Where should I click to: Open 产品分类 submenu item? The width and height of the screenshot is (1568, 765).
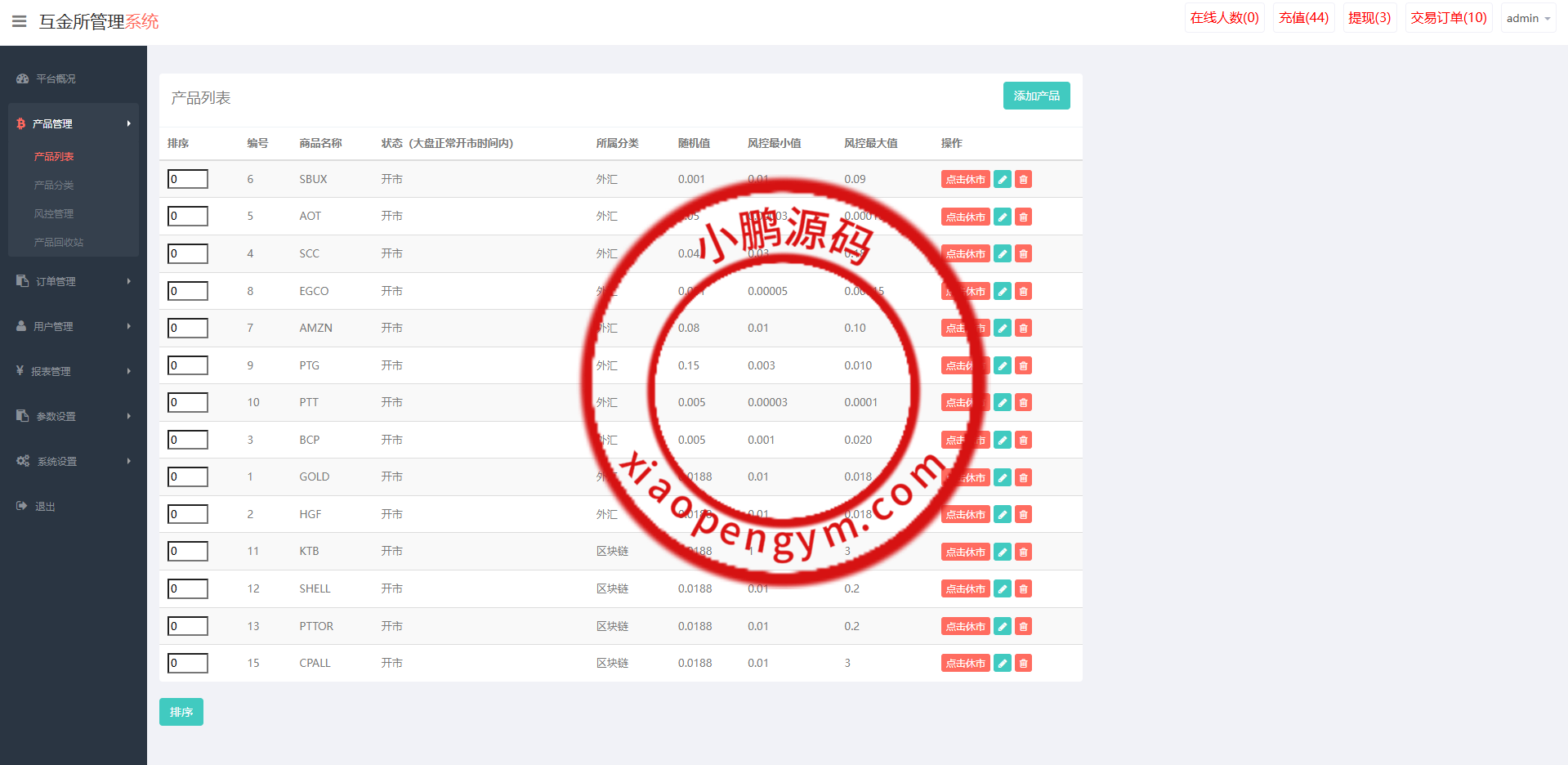pyautogui.click(x=54, y=186)
